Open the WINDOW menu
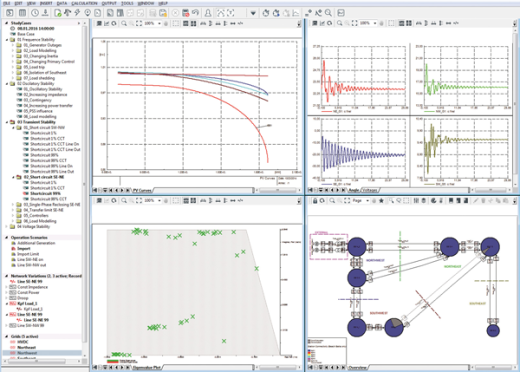The image size is (520, 372). tap(146, 3)
